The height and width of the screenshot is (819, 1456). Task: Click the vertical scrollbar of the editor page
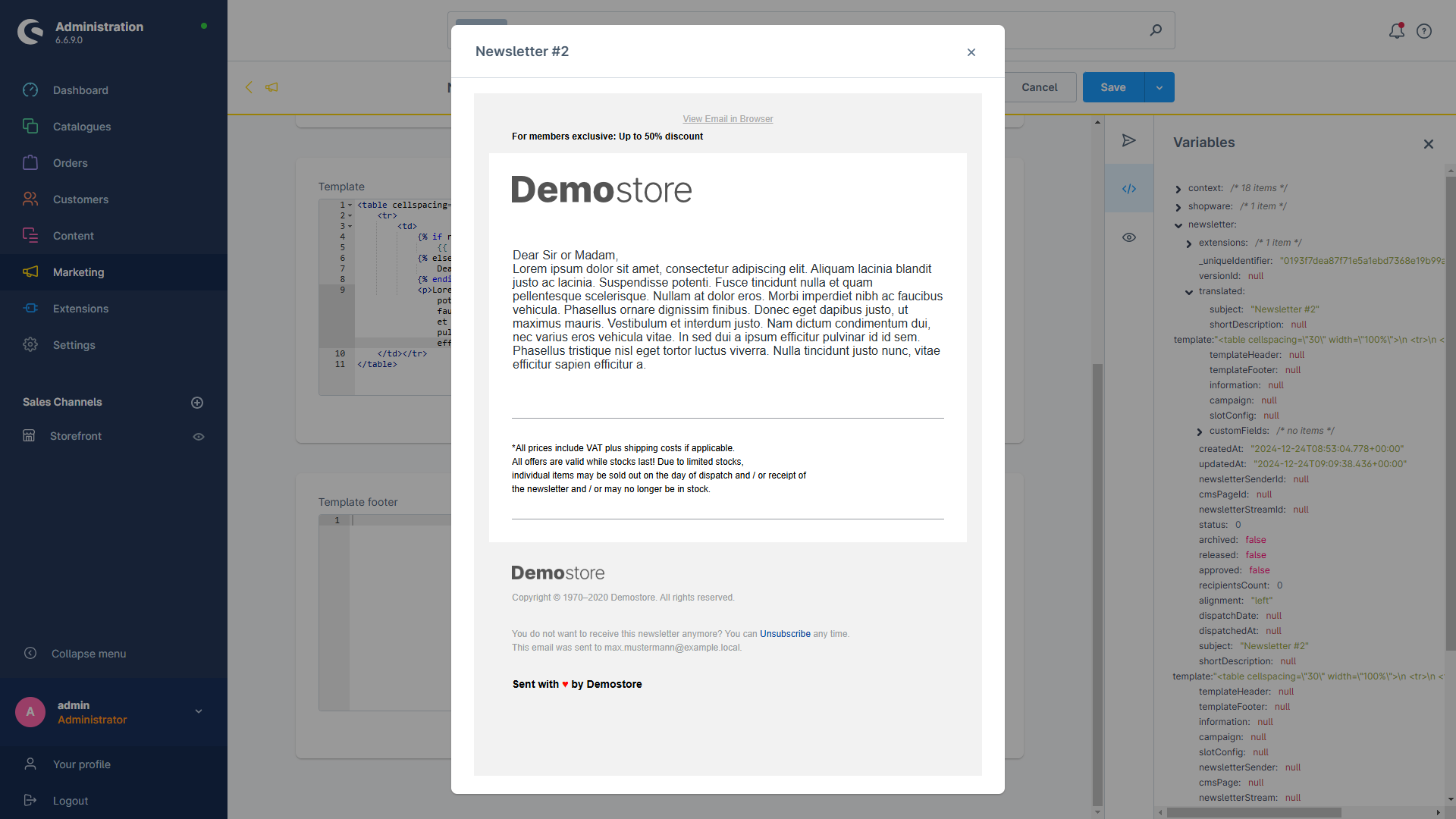click(1097, 584)
